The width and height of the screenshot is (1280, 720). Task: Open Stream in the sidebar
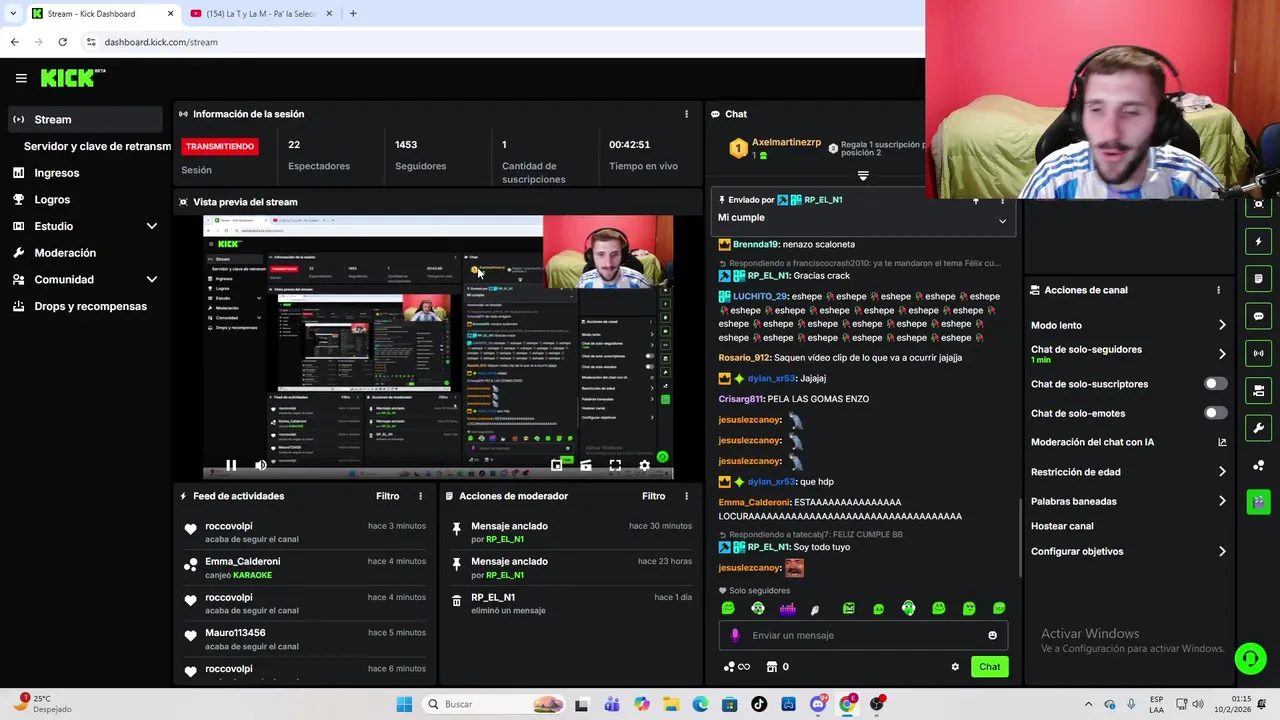(84, 119)
